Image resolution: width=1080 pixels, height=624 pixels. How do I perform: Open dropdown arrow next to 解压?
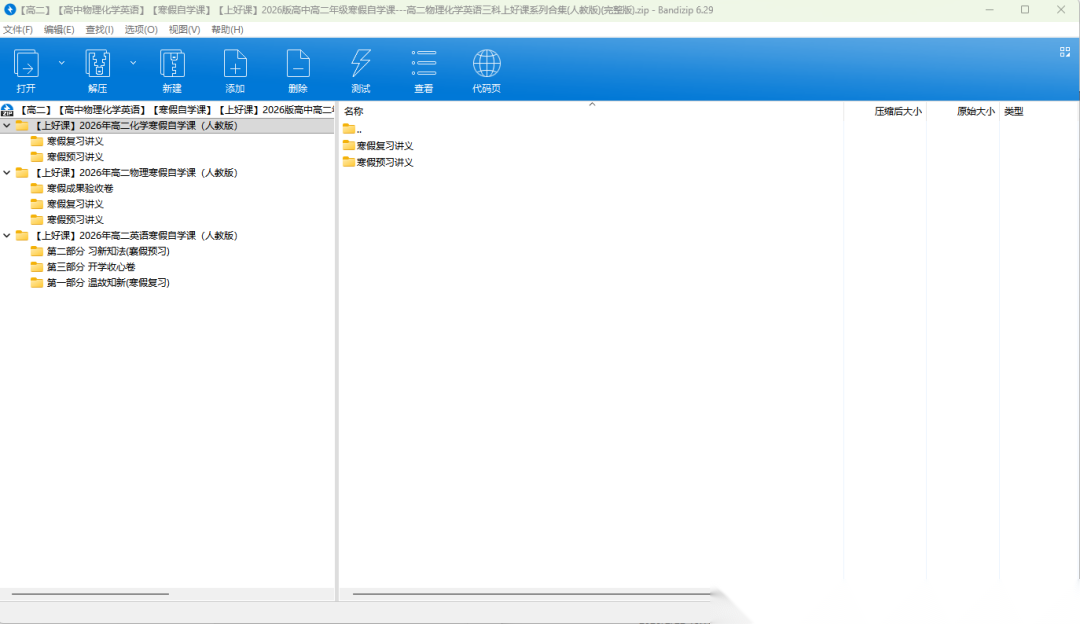point(133,62)
